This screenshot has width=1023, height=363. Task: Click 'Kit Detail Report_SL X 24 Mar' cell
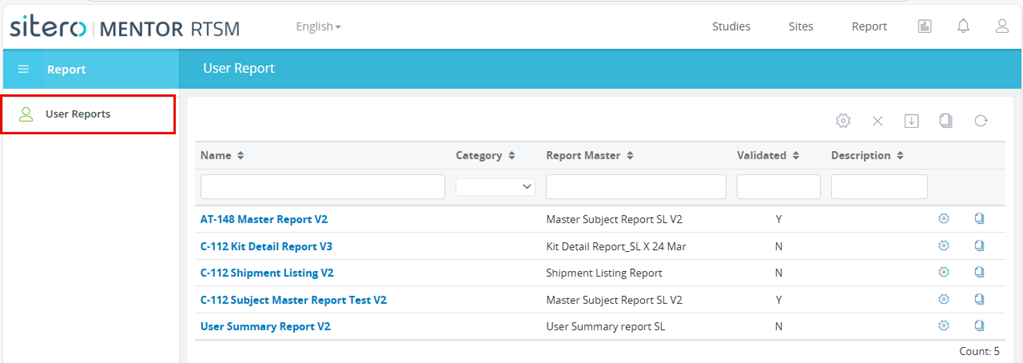click(616, 246)
